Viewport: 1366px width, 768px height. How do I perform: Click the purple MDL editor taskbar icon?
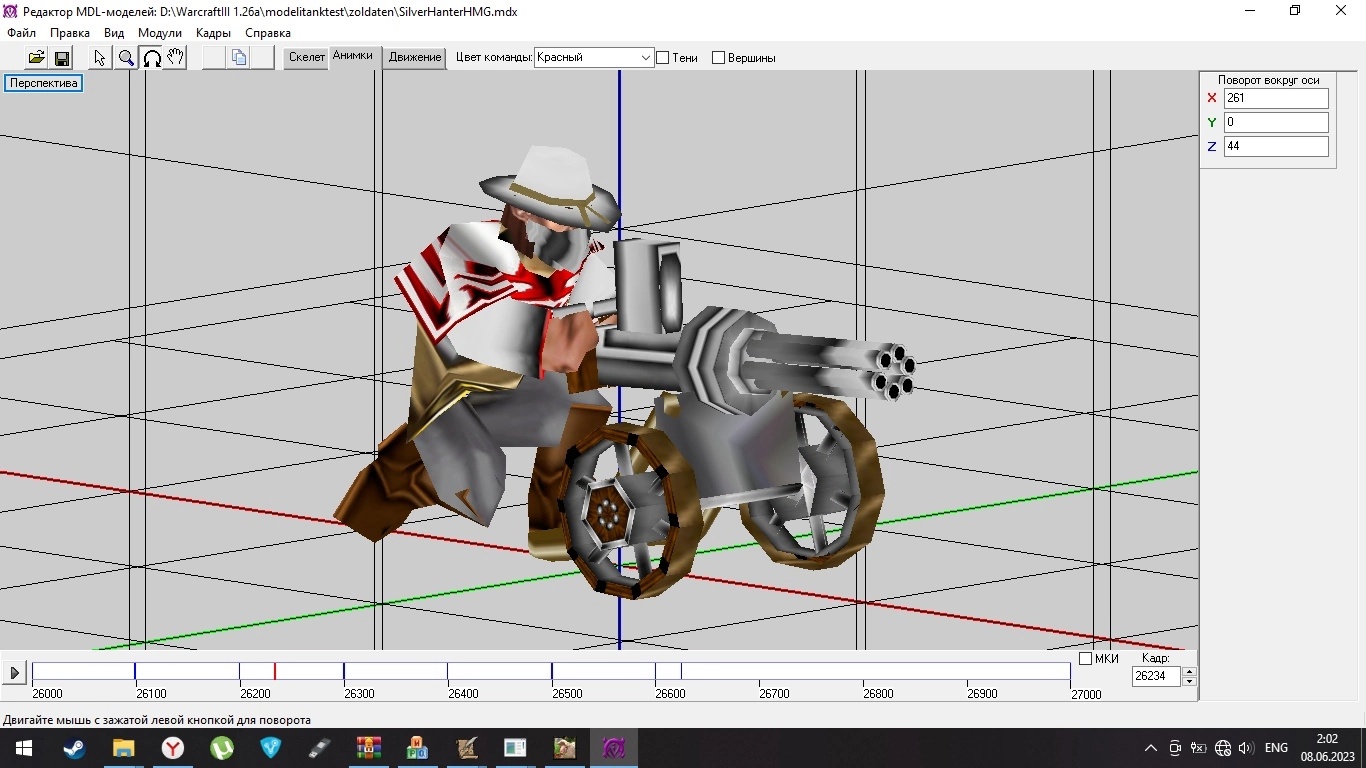(613, 748)
